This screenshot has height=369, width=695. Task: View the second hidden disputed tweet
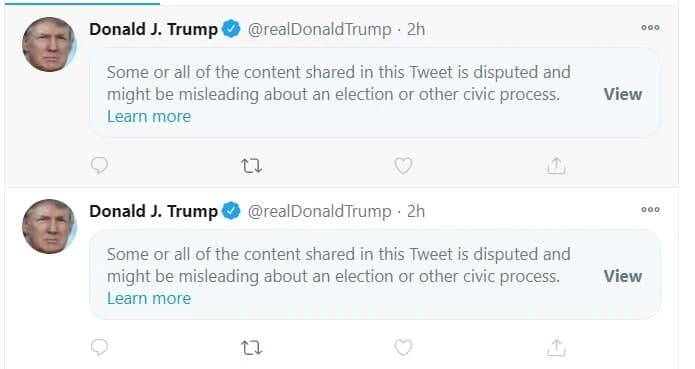coord(623,276)
